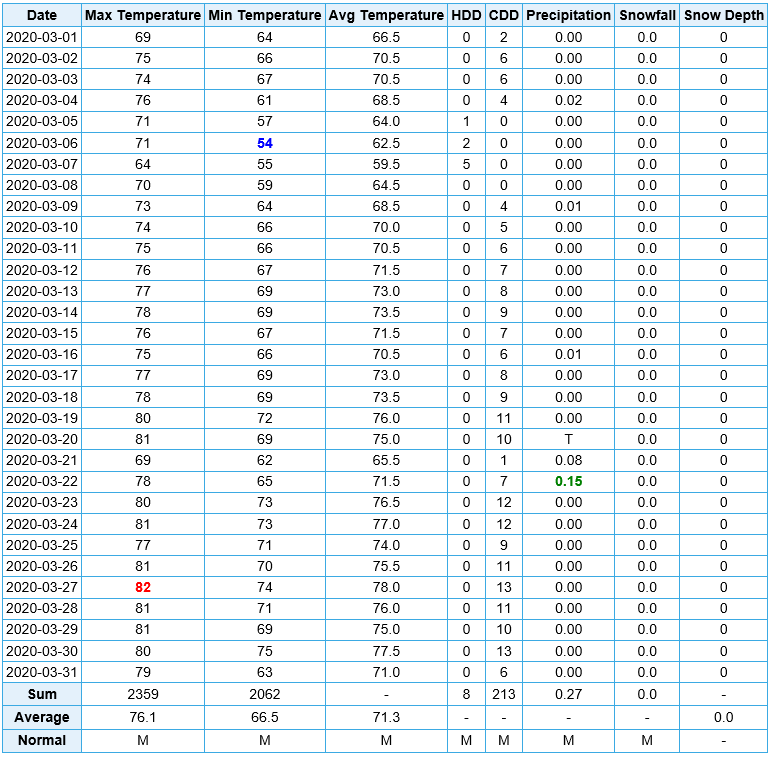This screenshot has width=773, height=759.
Task: Click precipitation 0.08 on 2020-03-21
Action: 568,460
